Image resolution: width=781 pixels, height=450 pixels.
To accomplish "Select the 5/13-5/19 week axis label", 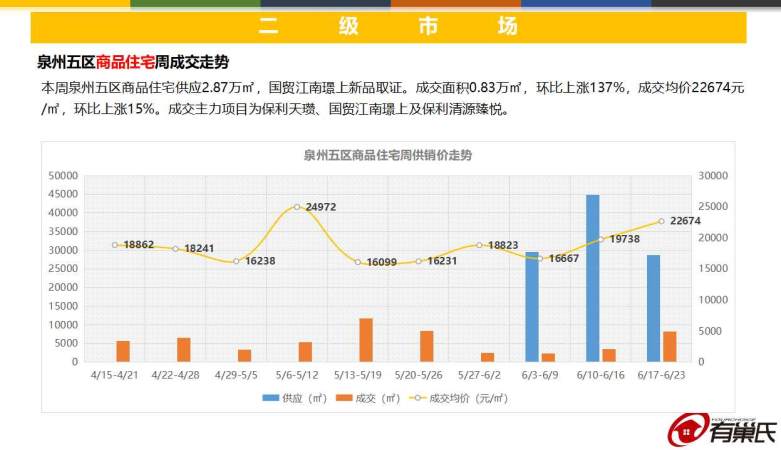I will (358, 375).
